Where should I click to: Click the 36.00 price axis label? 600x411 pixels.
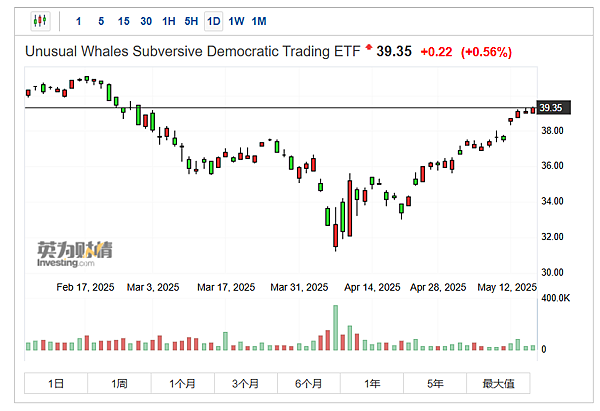(x=552, y=166)
